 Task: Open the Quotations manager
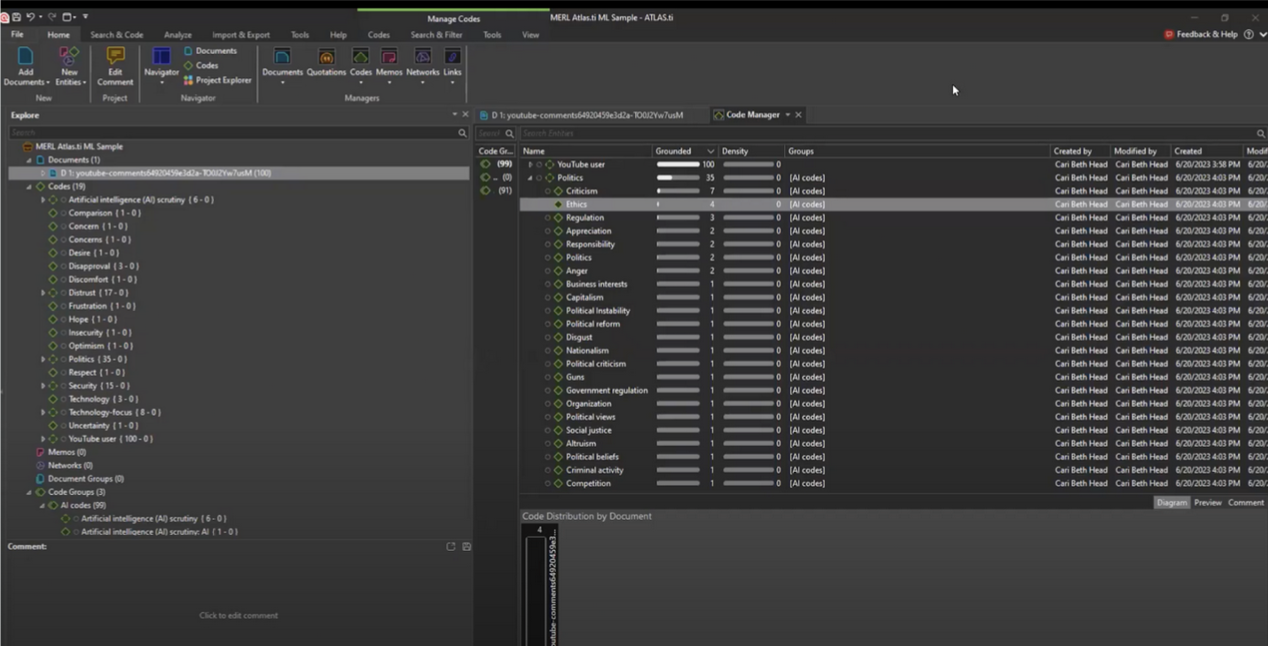[x=326, y=58]
